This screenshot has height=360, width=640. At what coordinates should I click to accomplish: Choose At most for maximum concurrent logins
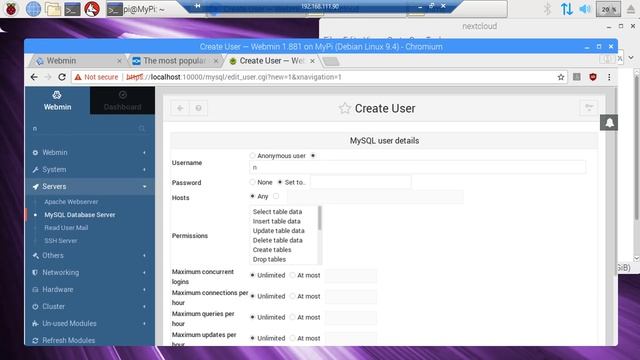[292, 276]
